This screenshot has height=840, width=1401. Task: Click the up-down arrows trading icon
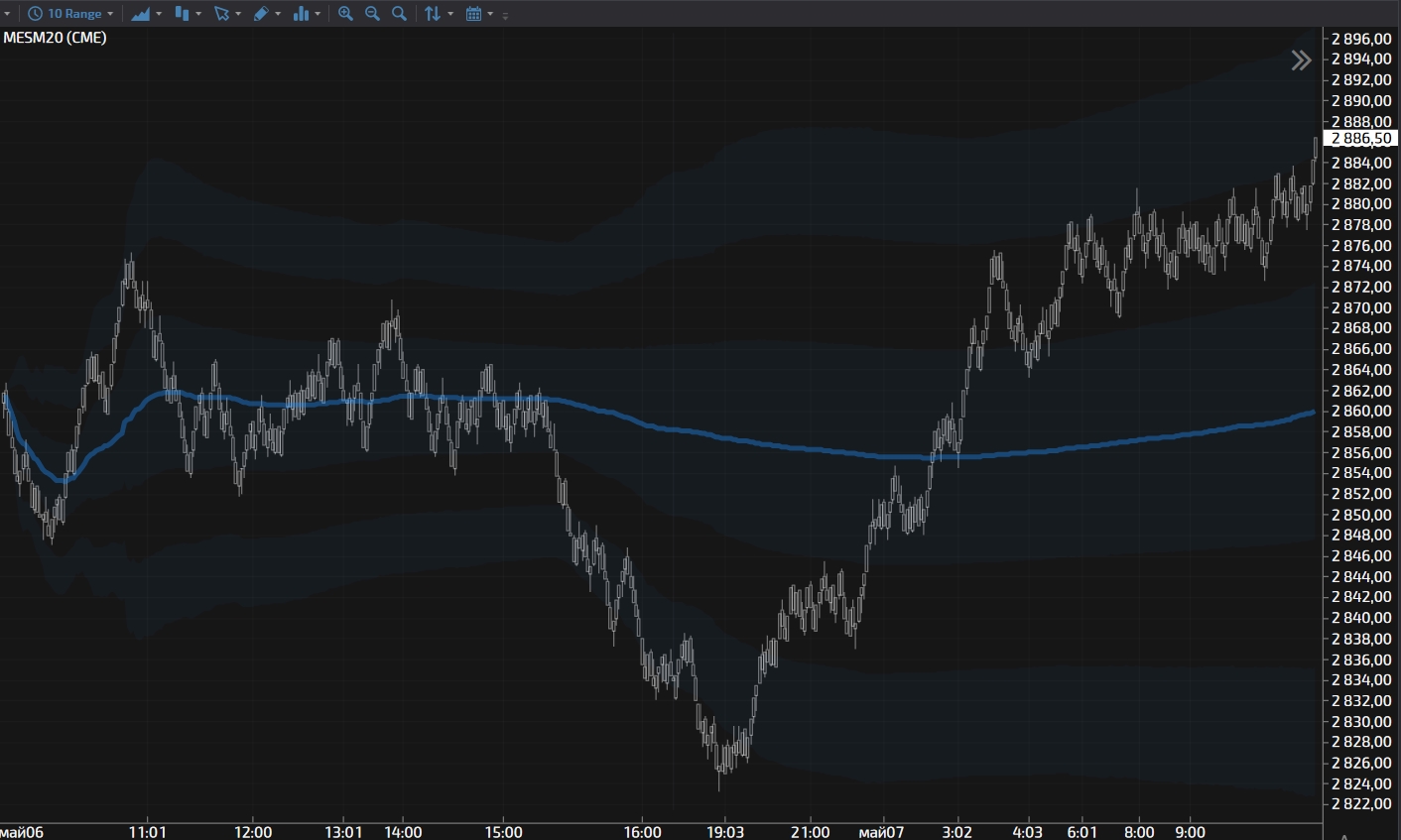(x=433, y=14)
